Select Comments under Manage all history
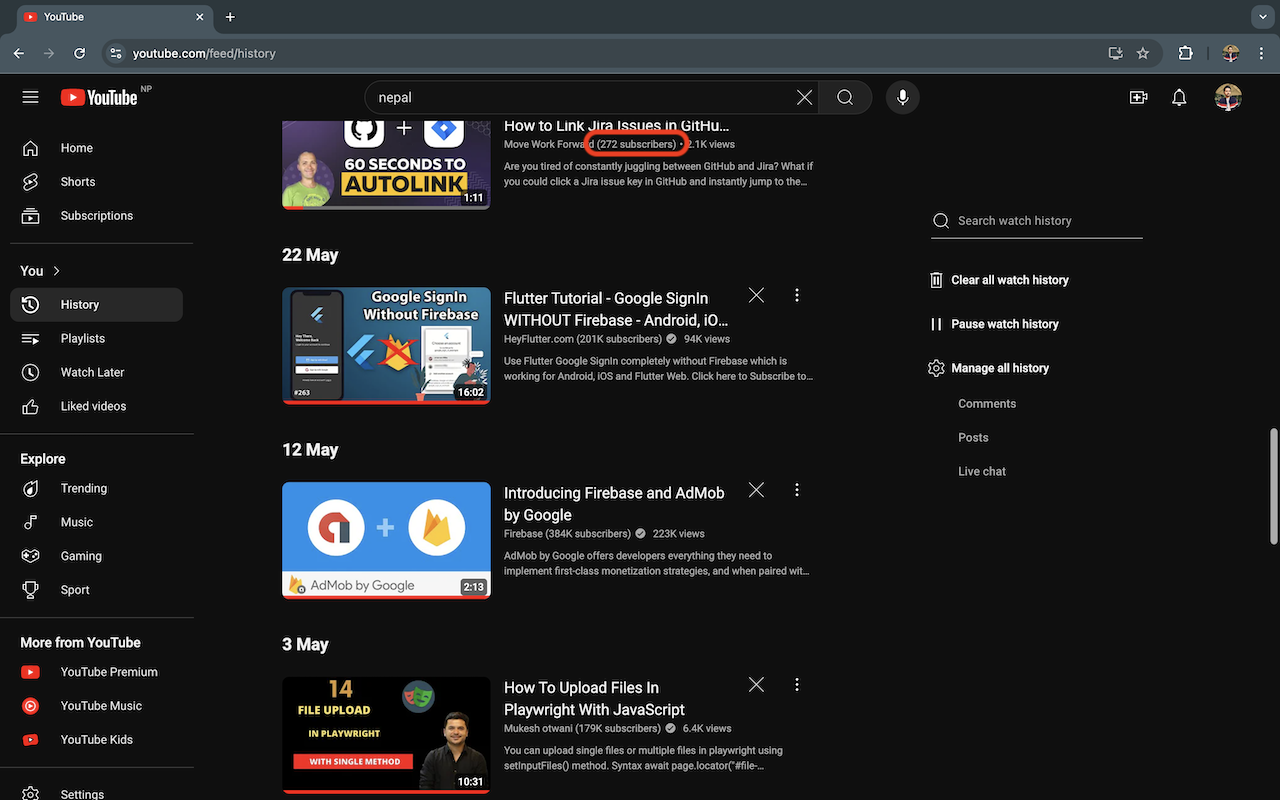 [986, 403]
